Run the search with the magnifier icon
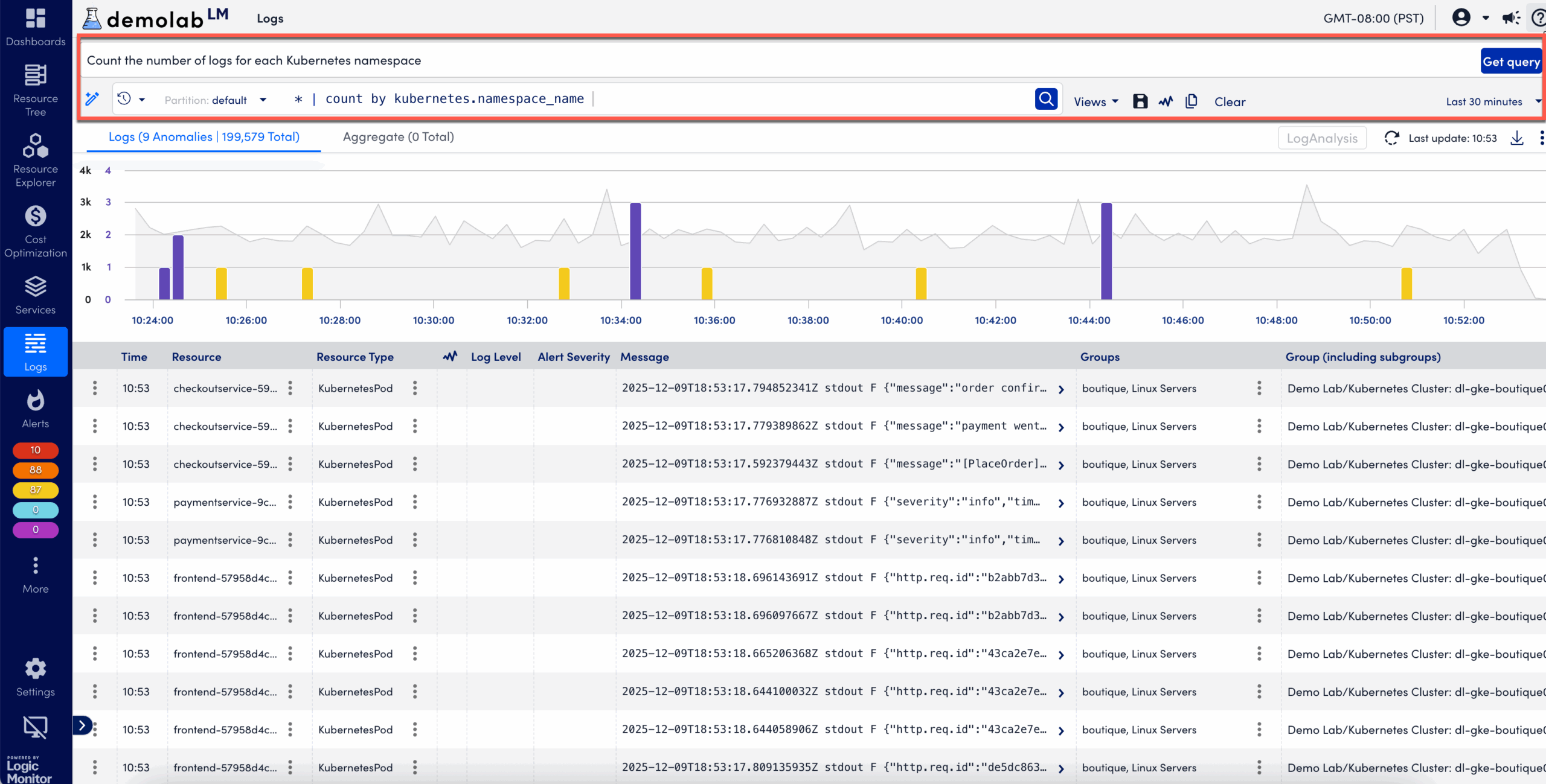Image resolution: width=1546 pixels, height=784 pixels. pyautogui.click(x=1046, y=99)
